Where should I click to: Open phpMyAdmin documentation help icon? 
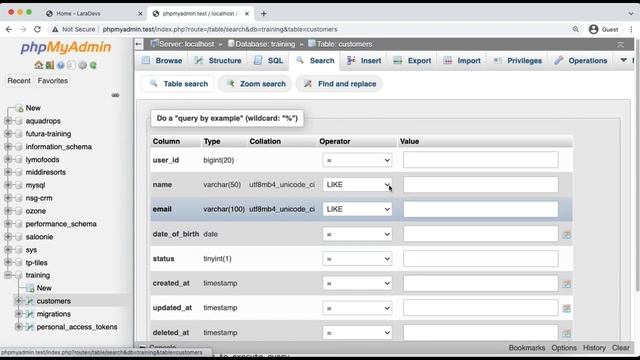point(61,65)
